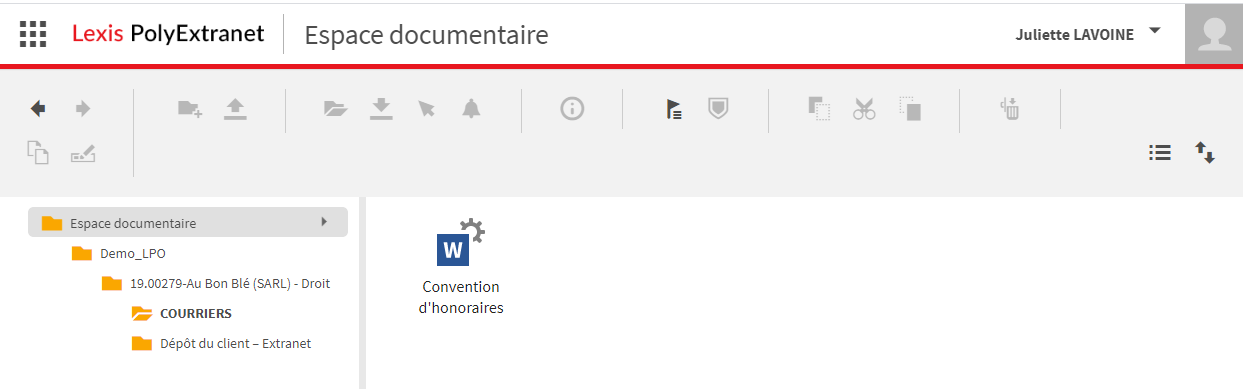1243x389 pixels.
Task: Click the cursor pointer toolbar icon
Action: click(427, 109)
